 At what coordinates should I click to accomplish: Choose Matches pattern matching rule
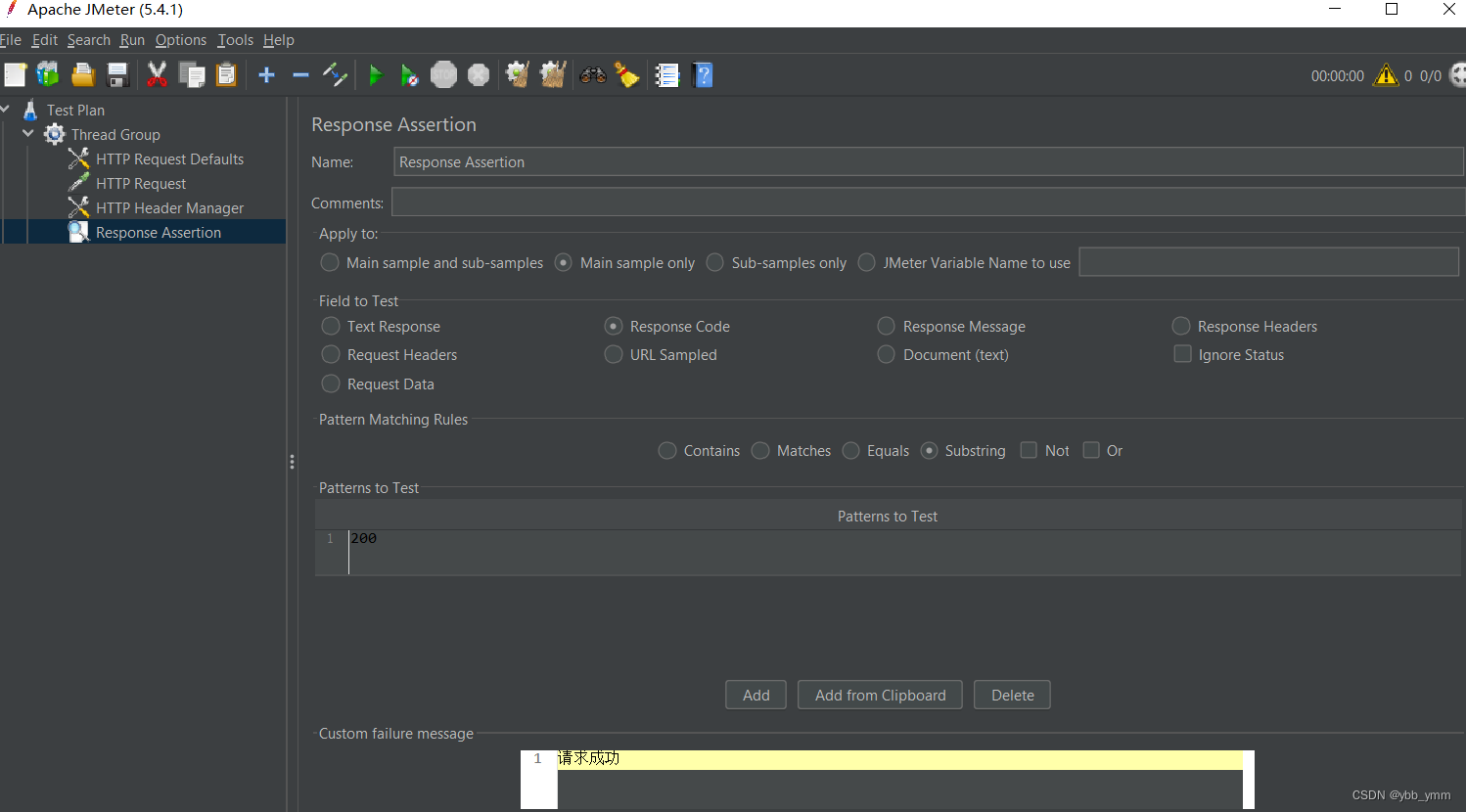[x=760, y=450]
